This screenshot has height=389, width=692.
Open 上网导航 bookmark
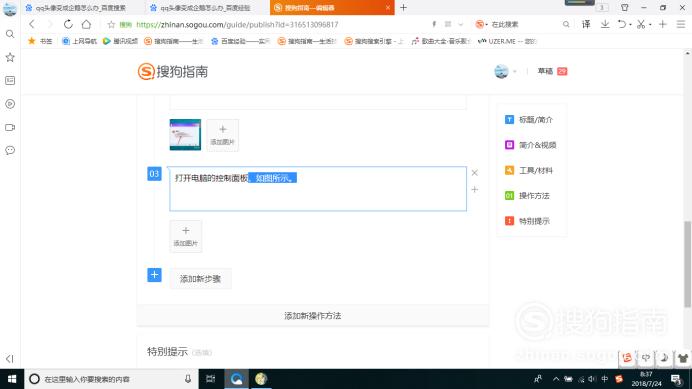79,41
